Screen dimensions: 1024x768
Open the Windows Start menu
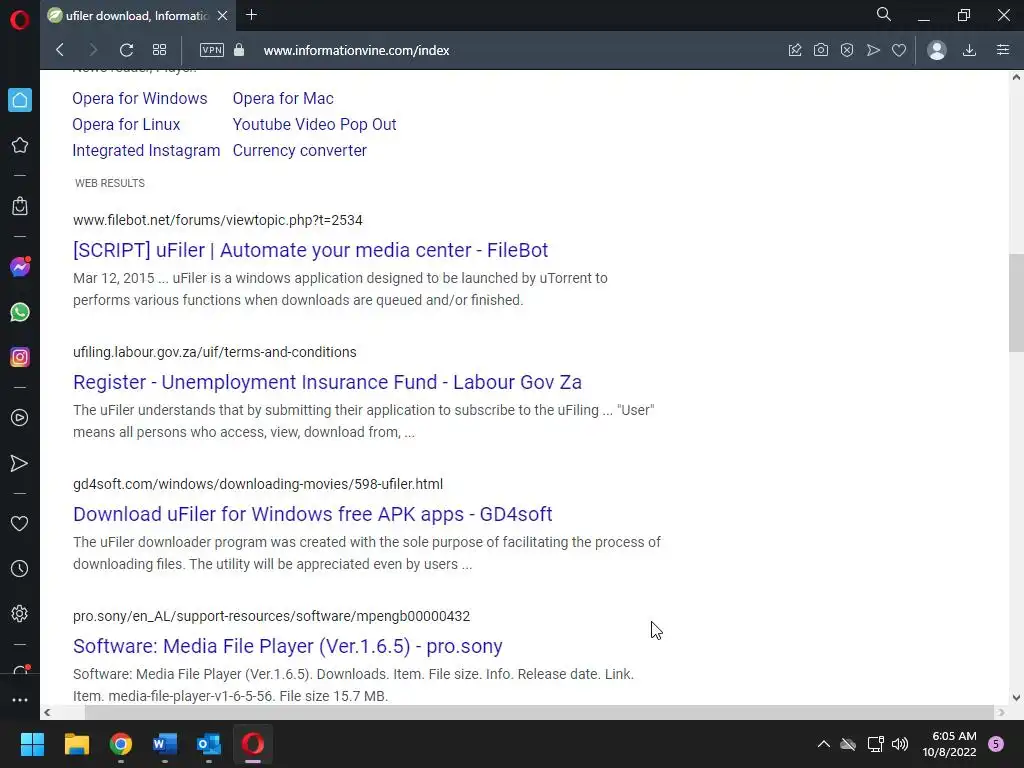(32, 744)
